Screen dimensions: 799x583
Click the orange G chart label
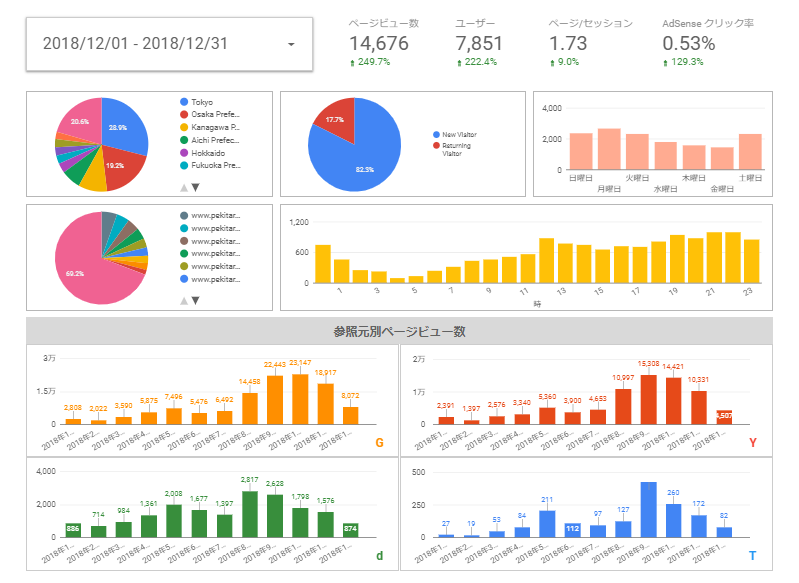click(x=379, y=442)
